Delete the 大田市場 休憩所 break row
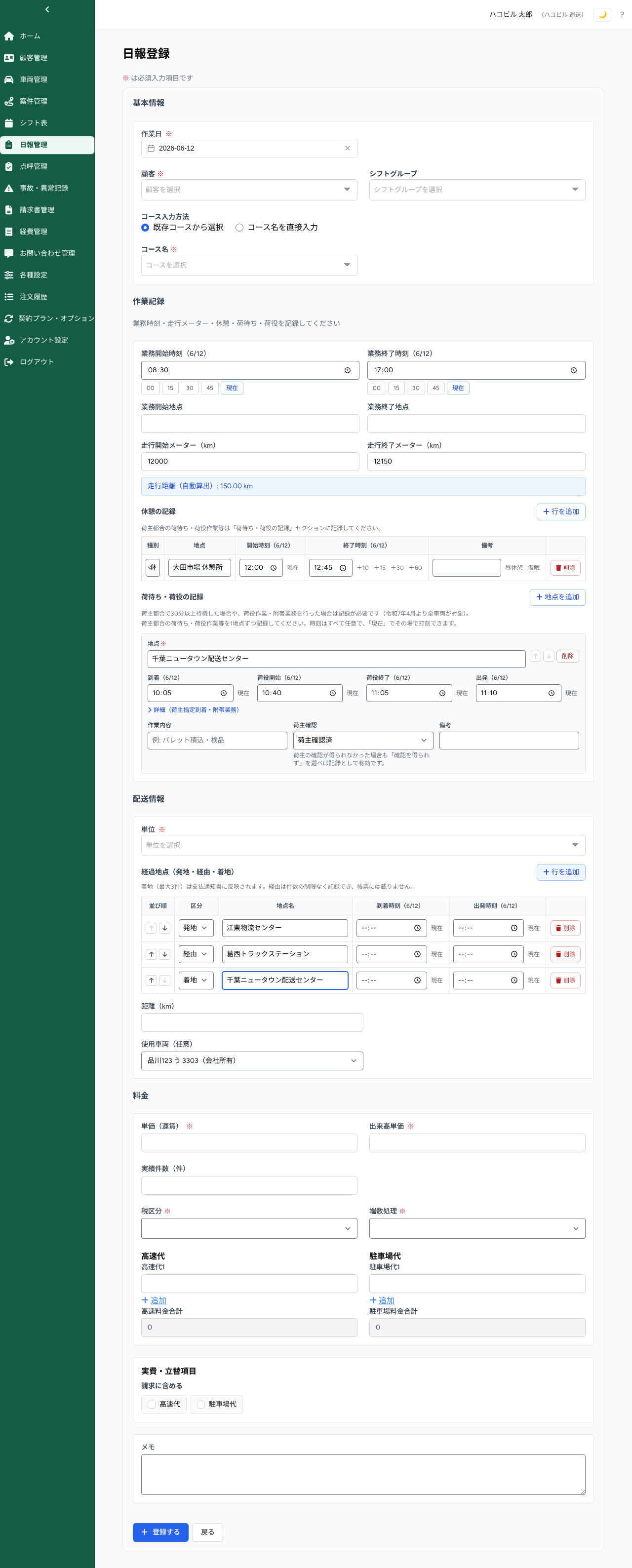Image resolution: width=632 pixels, height=1568 pixels. coord(565,568)
